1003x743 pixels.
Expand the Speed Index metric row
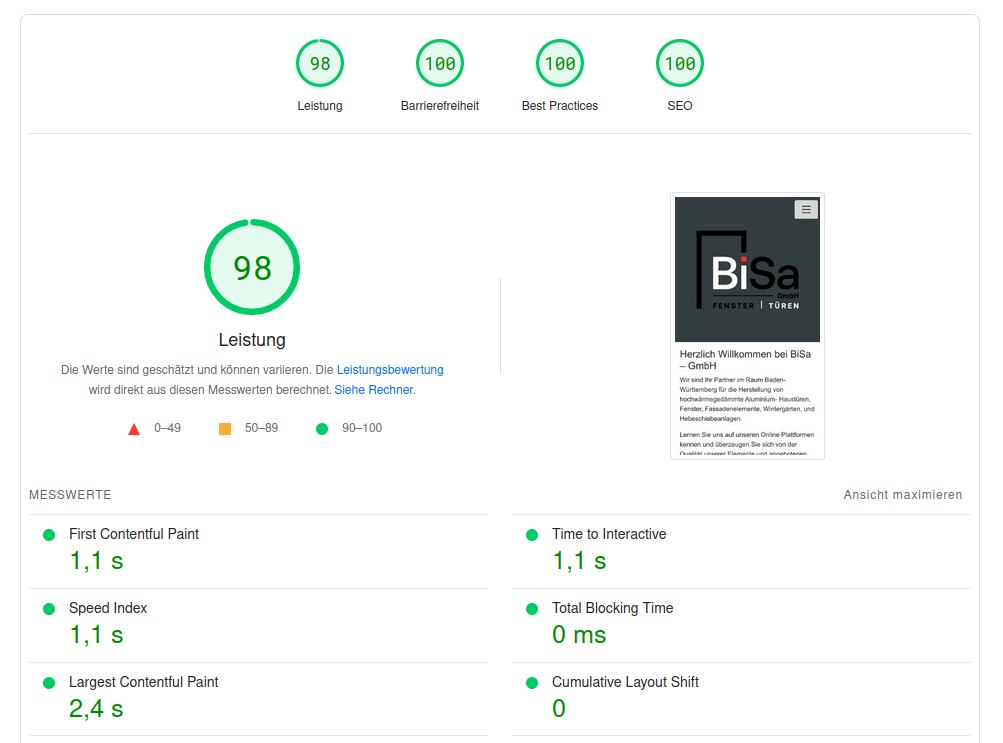point(108,608)
